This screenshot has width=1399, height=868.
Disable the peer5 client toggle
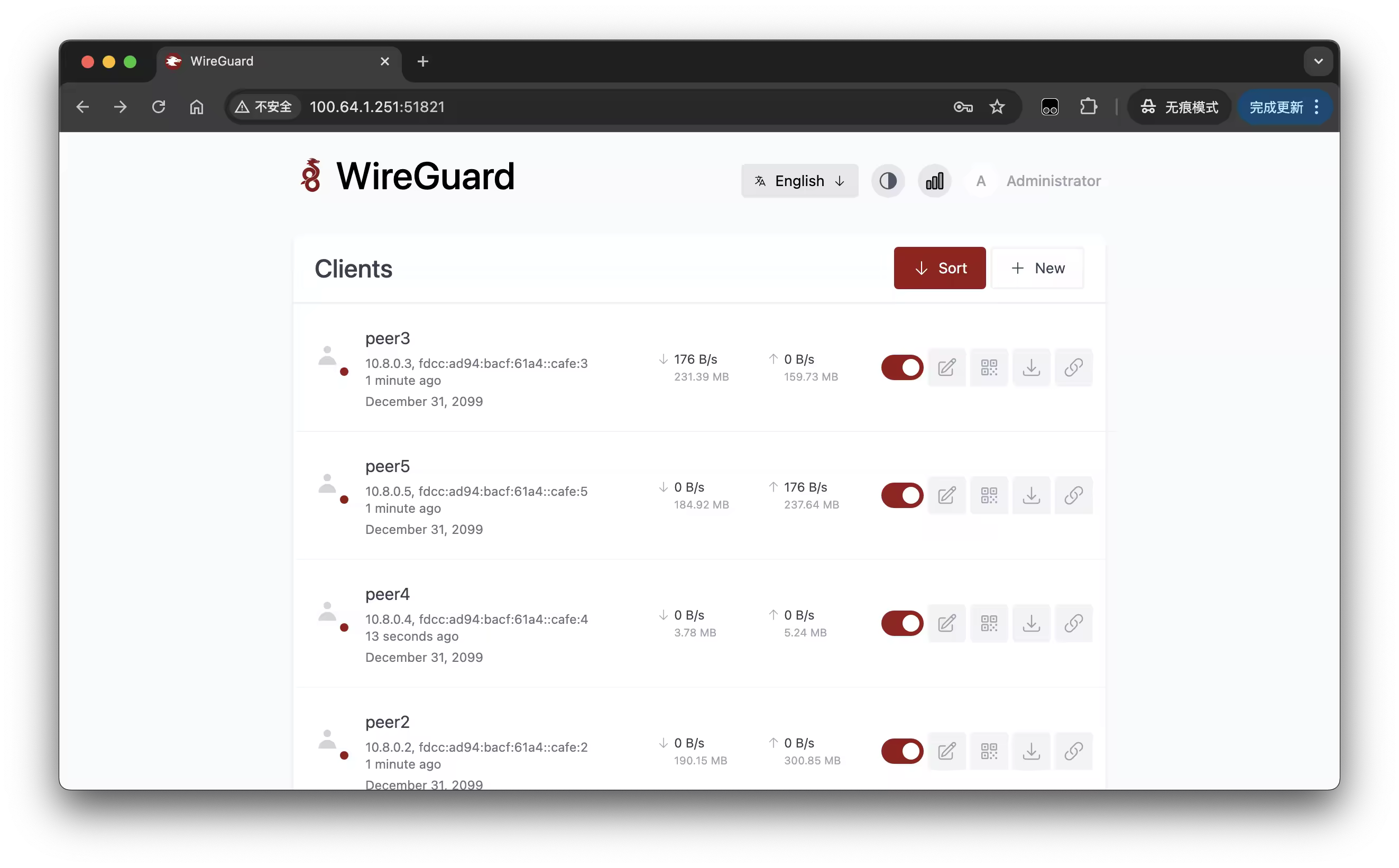[902, 495]
